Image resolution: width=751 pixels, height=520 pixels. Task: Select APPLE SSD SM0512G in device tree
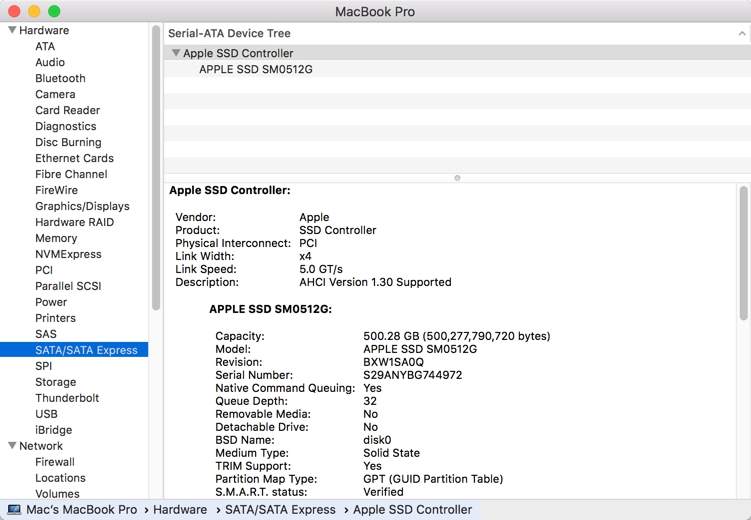tap(248, 69)
